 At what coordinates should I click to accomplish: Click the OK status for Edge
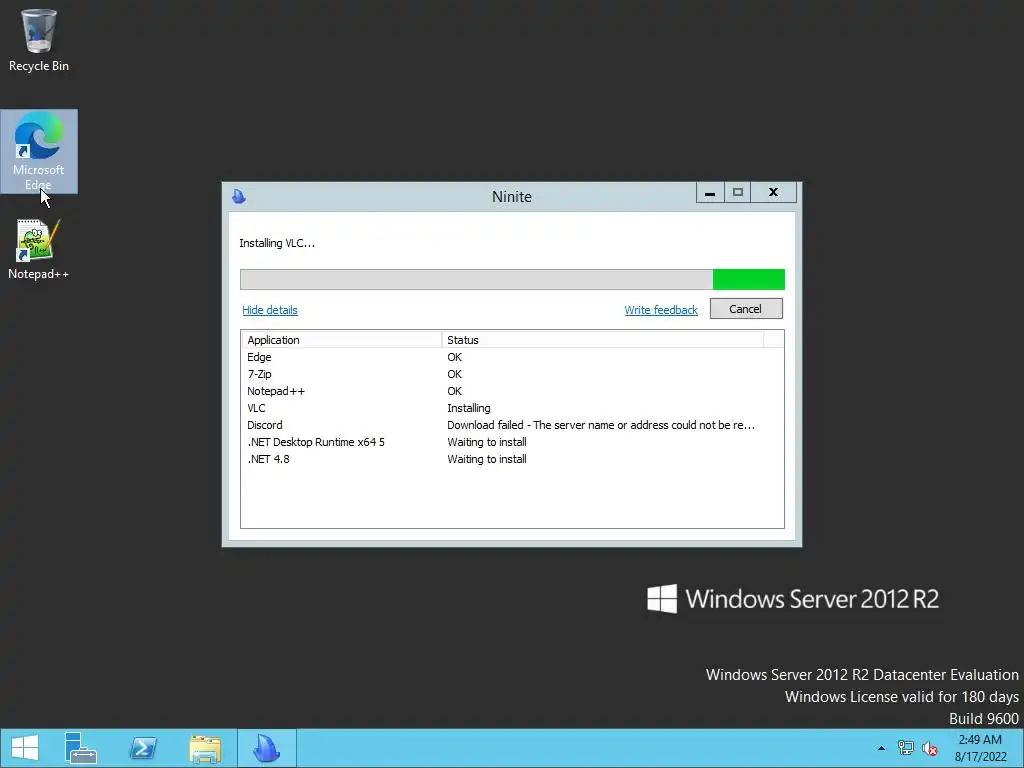tap(455, 357)
